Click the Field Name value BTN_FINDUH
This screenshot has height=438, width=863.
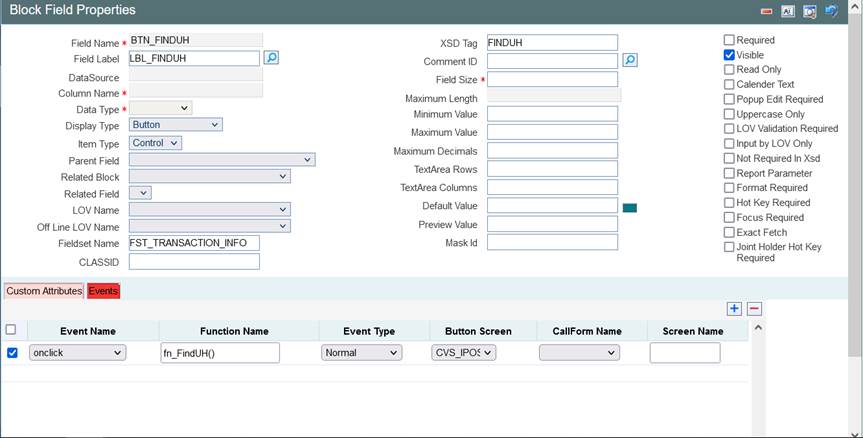196,40
